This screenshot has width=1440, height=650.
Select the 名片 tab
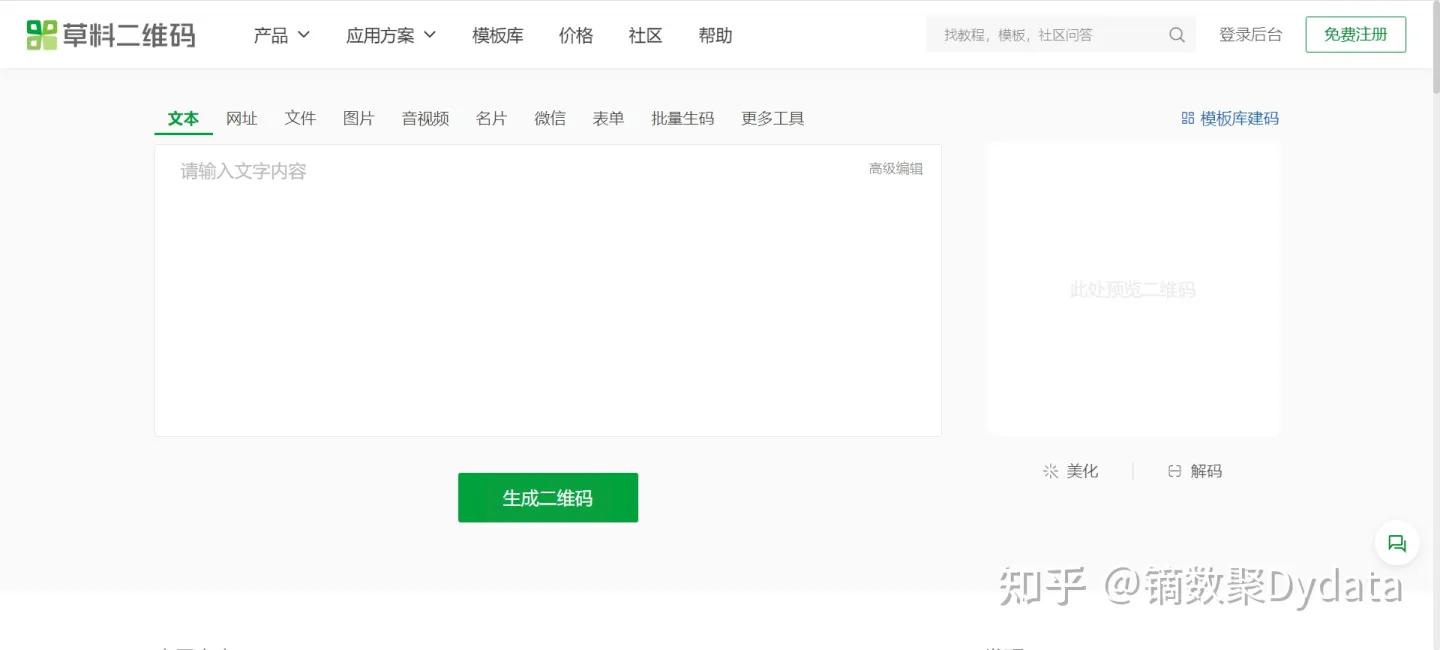click(491, 117)
